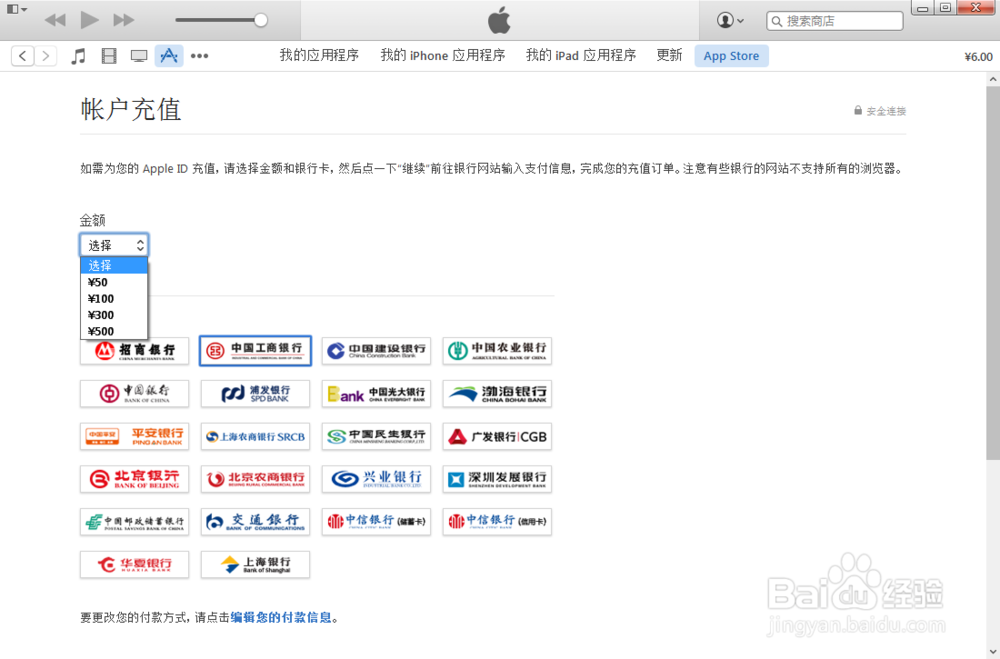Choose ¥300 from the amount list
The height and width of the screenshot is (659, 1000).
tap(114, 315)
